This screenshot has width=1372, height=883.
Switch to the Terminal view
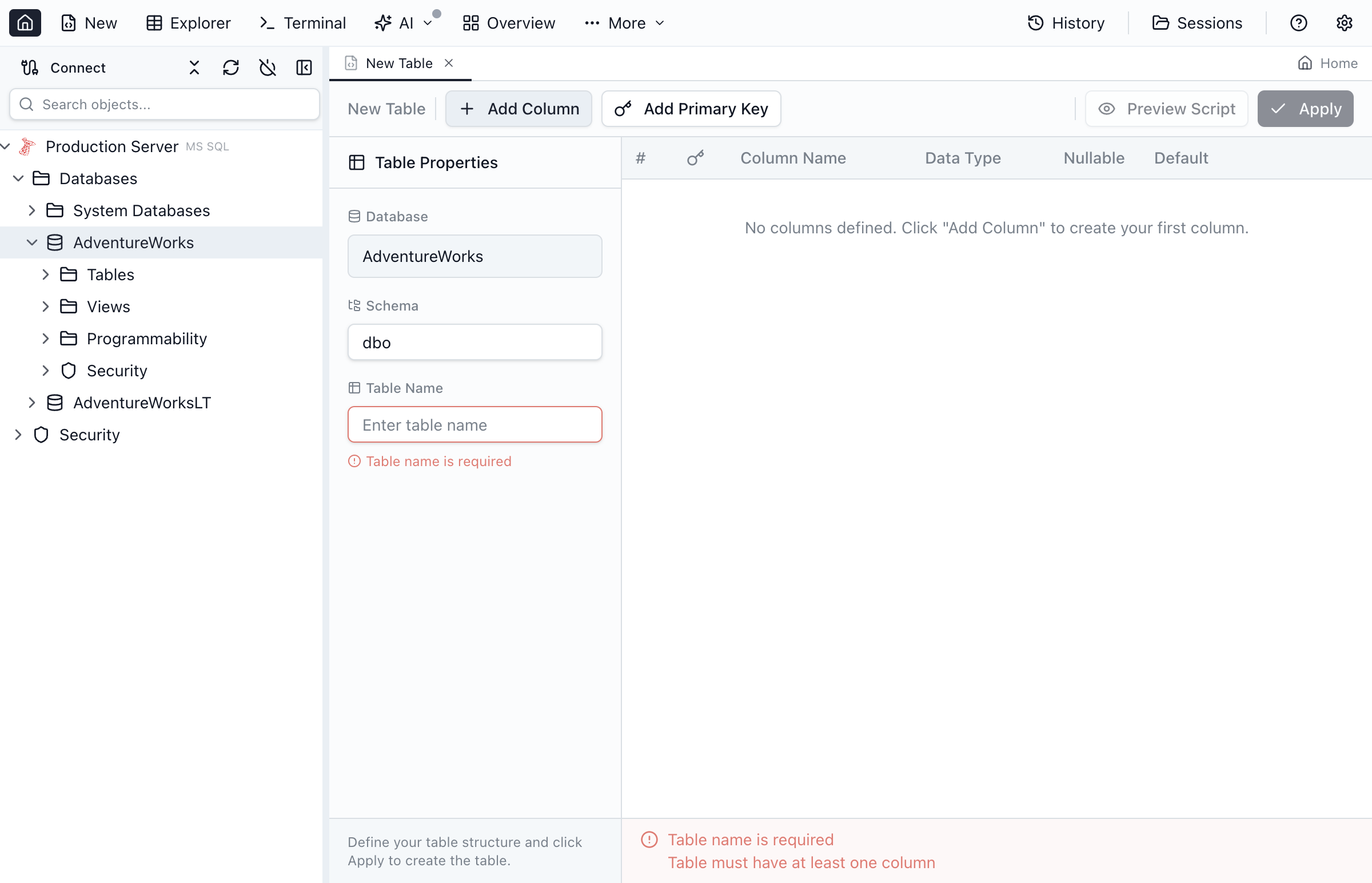coord(302,23)
